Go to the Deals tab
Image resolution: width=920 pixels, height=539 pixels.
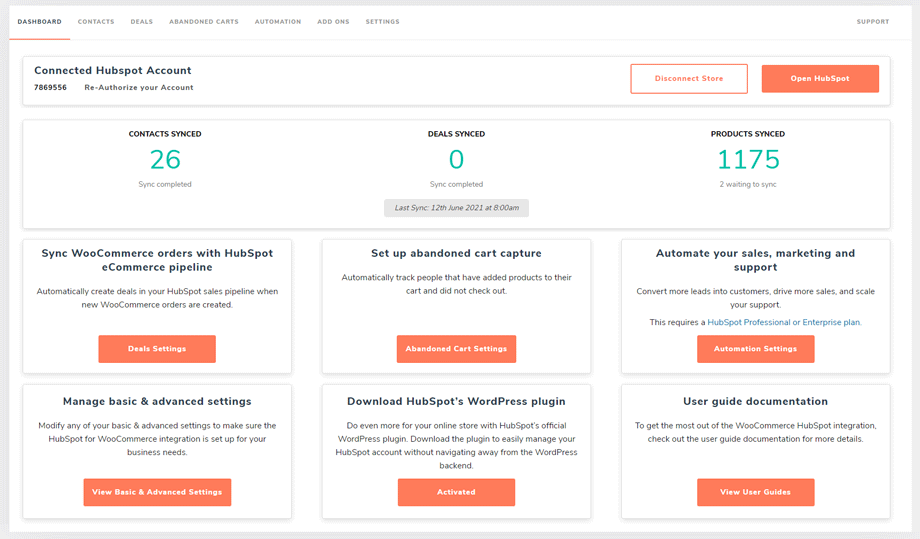pyautogui.click(x=141, y=22)
